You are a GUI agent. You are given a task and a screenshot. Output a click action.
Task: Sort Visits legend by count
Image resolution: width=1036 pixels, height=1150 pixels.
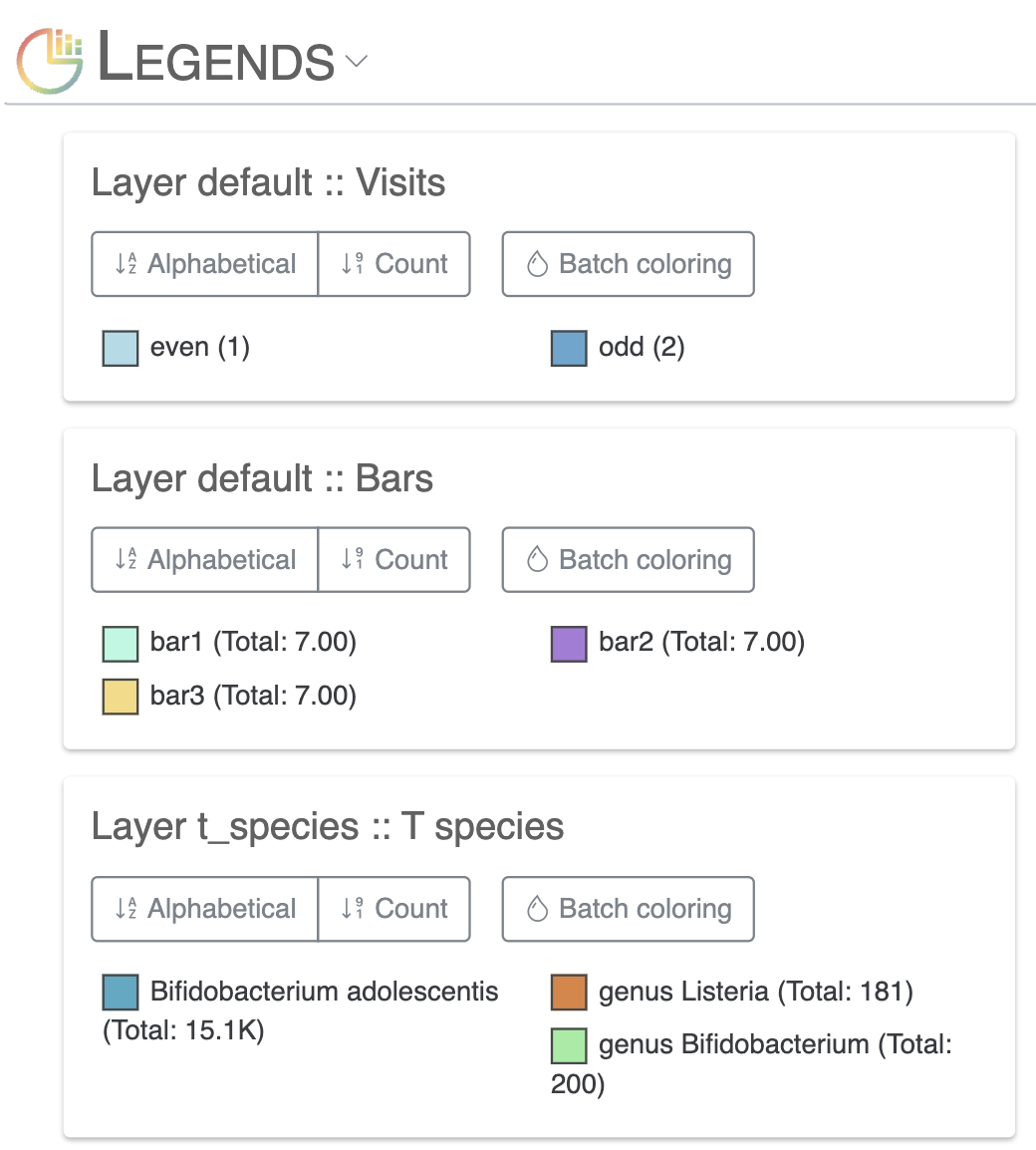pos(394,264)
